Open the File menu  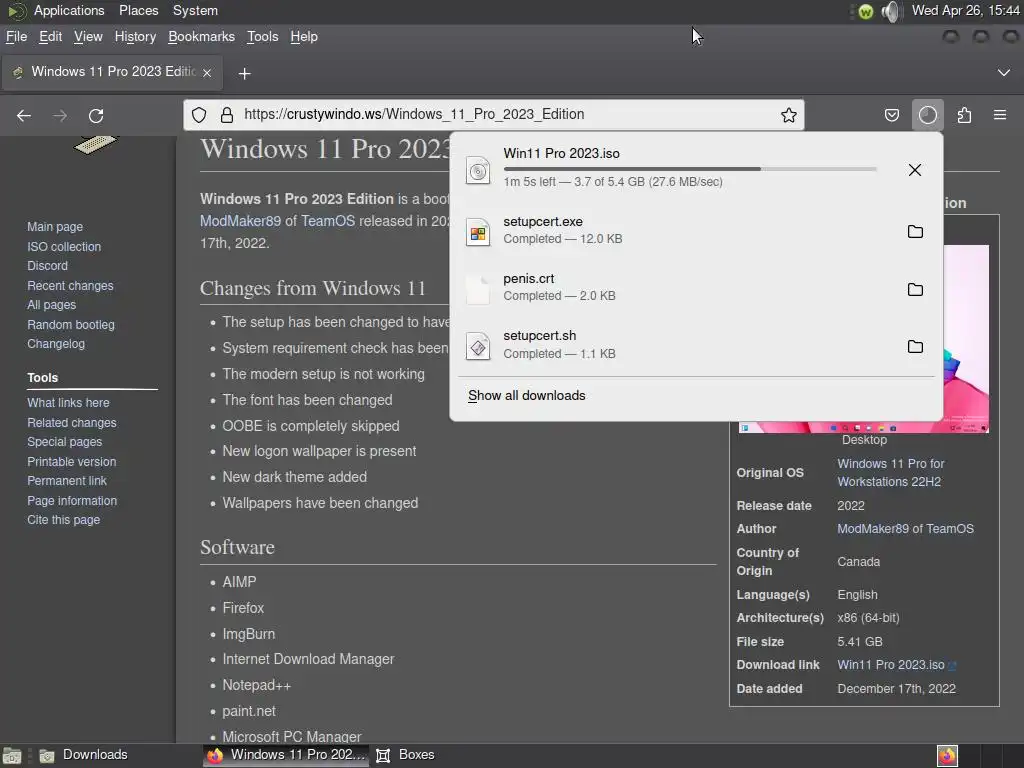[x=16, y=37]
